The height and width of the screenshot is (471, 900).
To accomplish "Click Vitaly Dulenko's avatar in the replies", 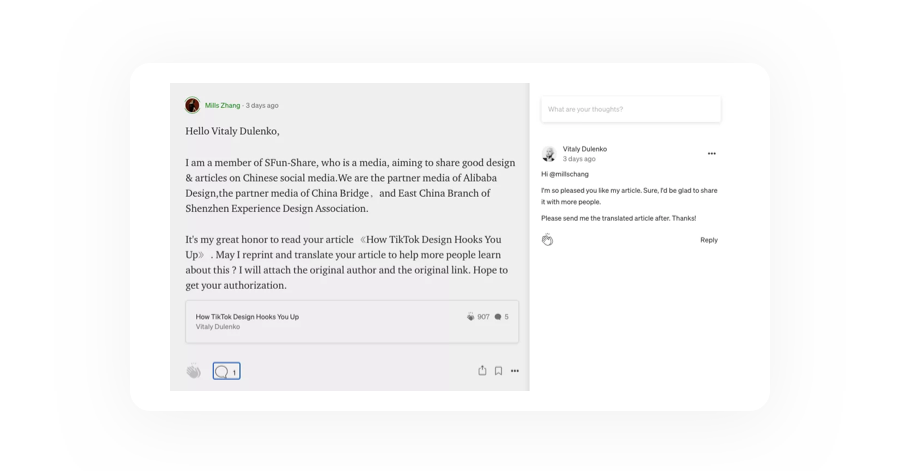I will click(549, 154).
